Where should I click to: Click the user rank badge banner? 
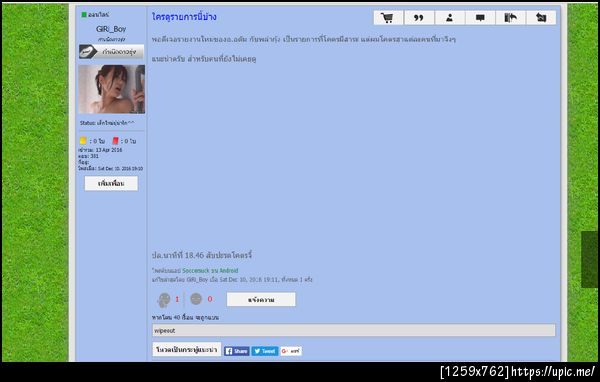tap(112, 52)
